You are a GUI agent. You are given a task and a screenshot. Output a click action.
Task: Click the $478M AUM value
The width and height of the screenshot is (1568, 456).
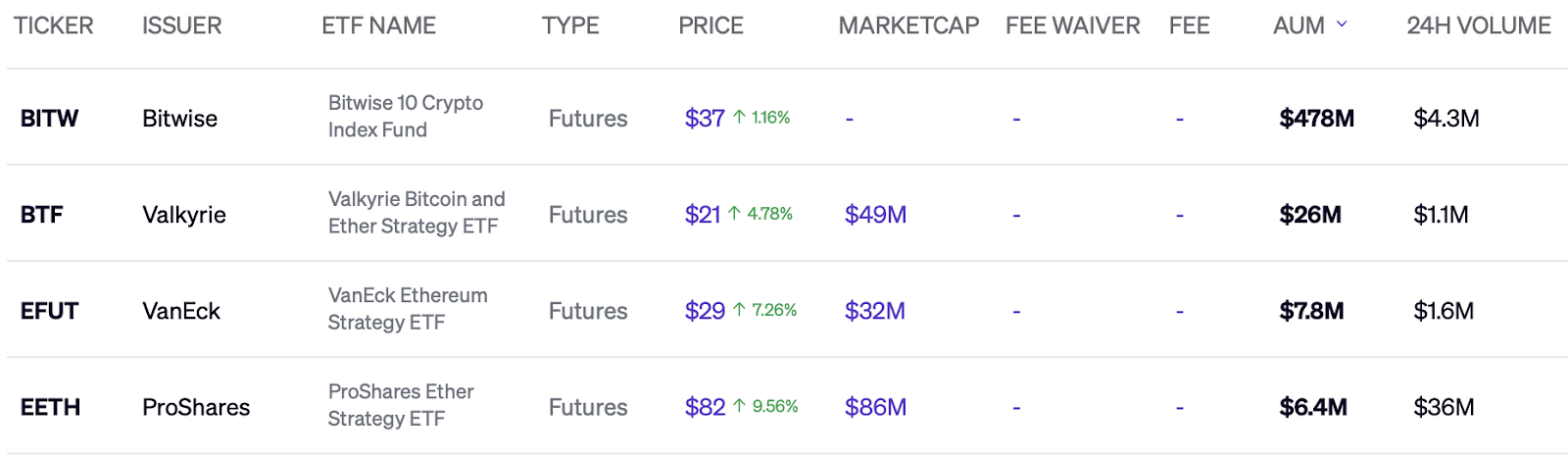click(1316, 119)
